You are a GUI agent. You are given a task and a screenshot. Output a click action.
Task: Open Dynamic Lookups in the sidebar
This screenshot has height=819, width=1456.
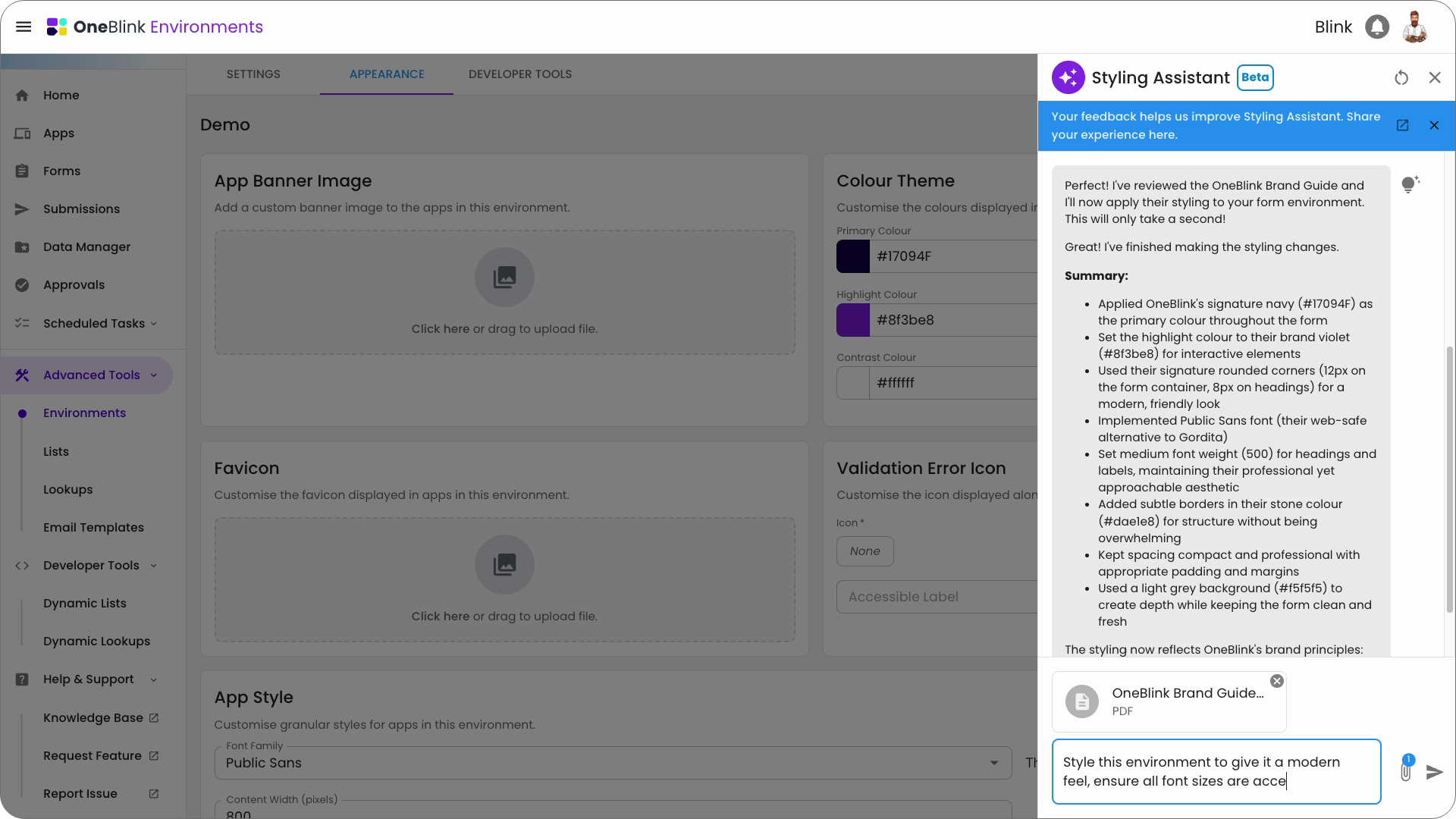[x=96, y=642]
